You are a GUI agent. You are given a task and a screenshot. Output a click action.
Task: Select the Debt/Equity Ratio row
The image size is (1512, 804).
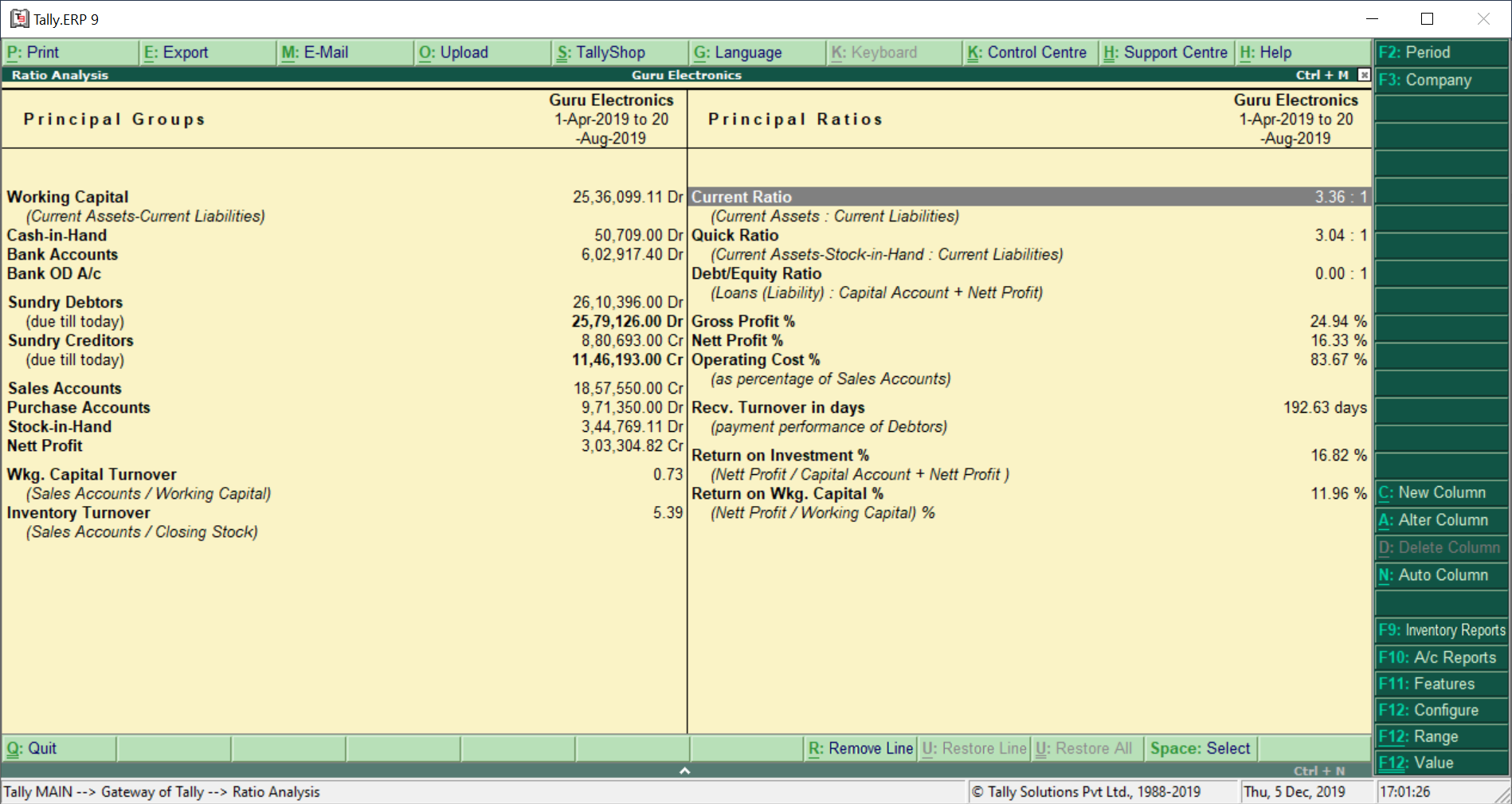(1029, 273)
